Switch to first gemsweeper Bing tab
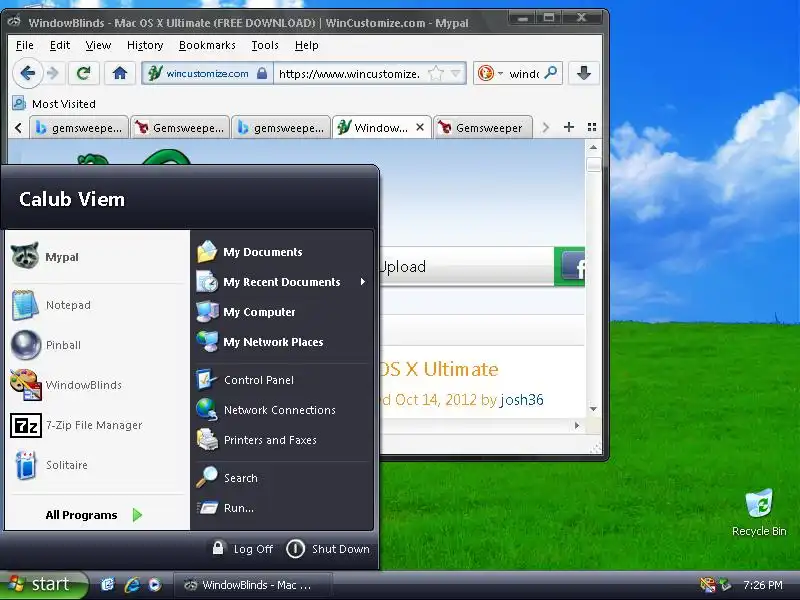This screenshot has height=600, width=800. [x=79, y=128]
